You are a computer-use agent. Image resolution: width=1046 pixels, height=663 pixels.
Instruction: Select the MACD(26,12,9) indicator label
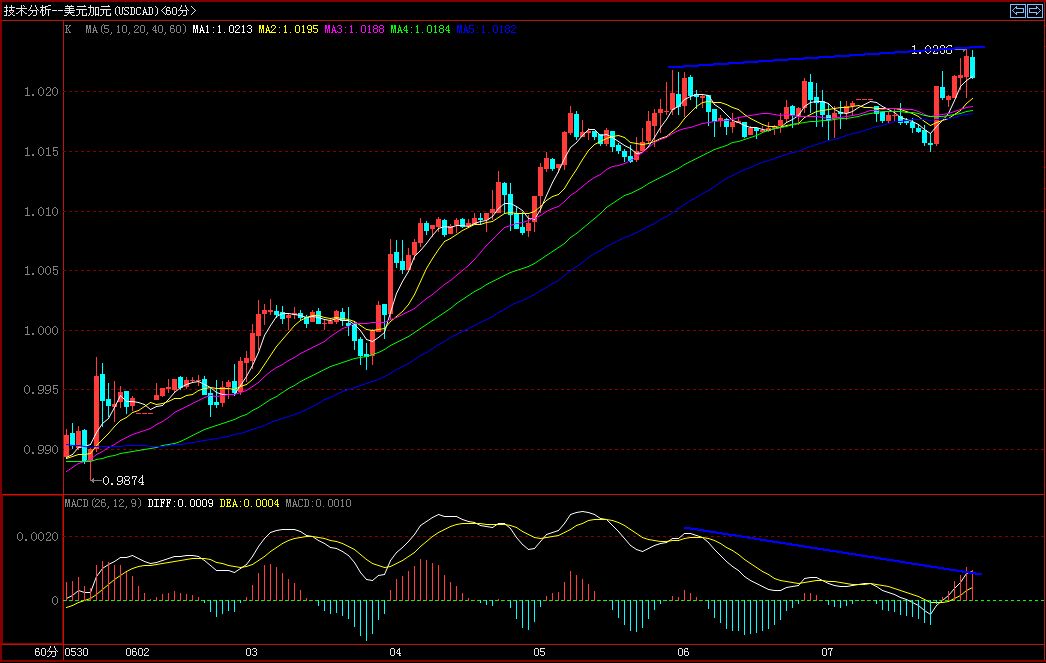point(103,503)
